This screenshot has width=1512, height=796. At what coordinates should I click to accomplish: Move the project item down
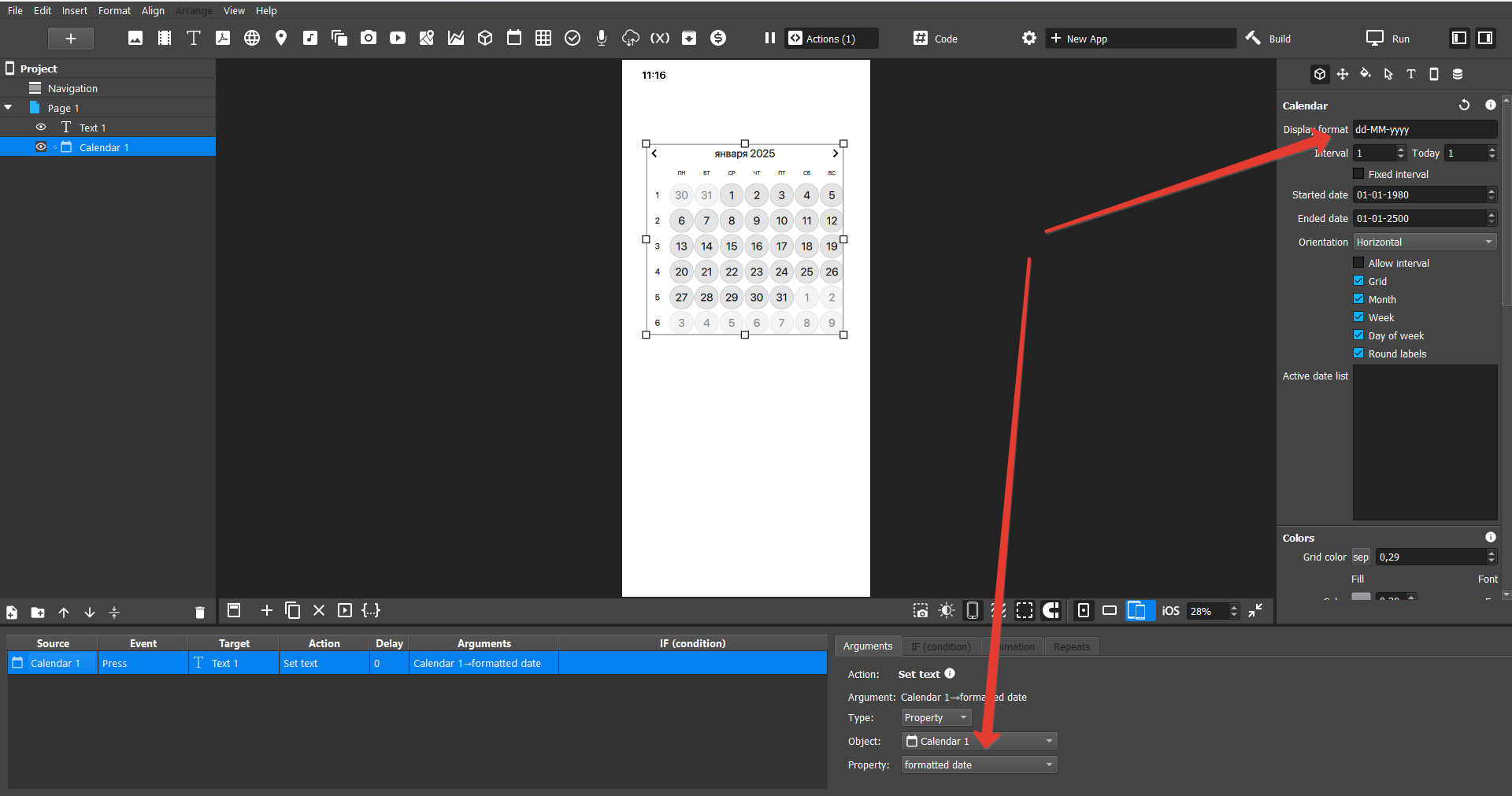click(x=90, y=612)
